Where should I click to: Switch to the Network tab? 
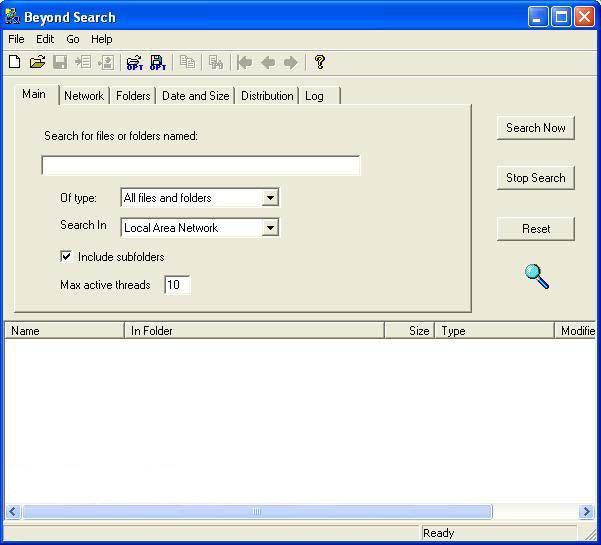click(84, 96)
